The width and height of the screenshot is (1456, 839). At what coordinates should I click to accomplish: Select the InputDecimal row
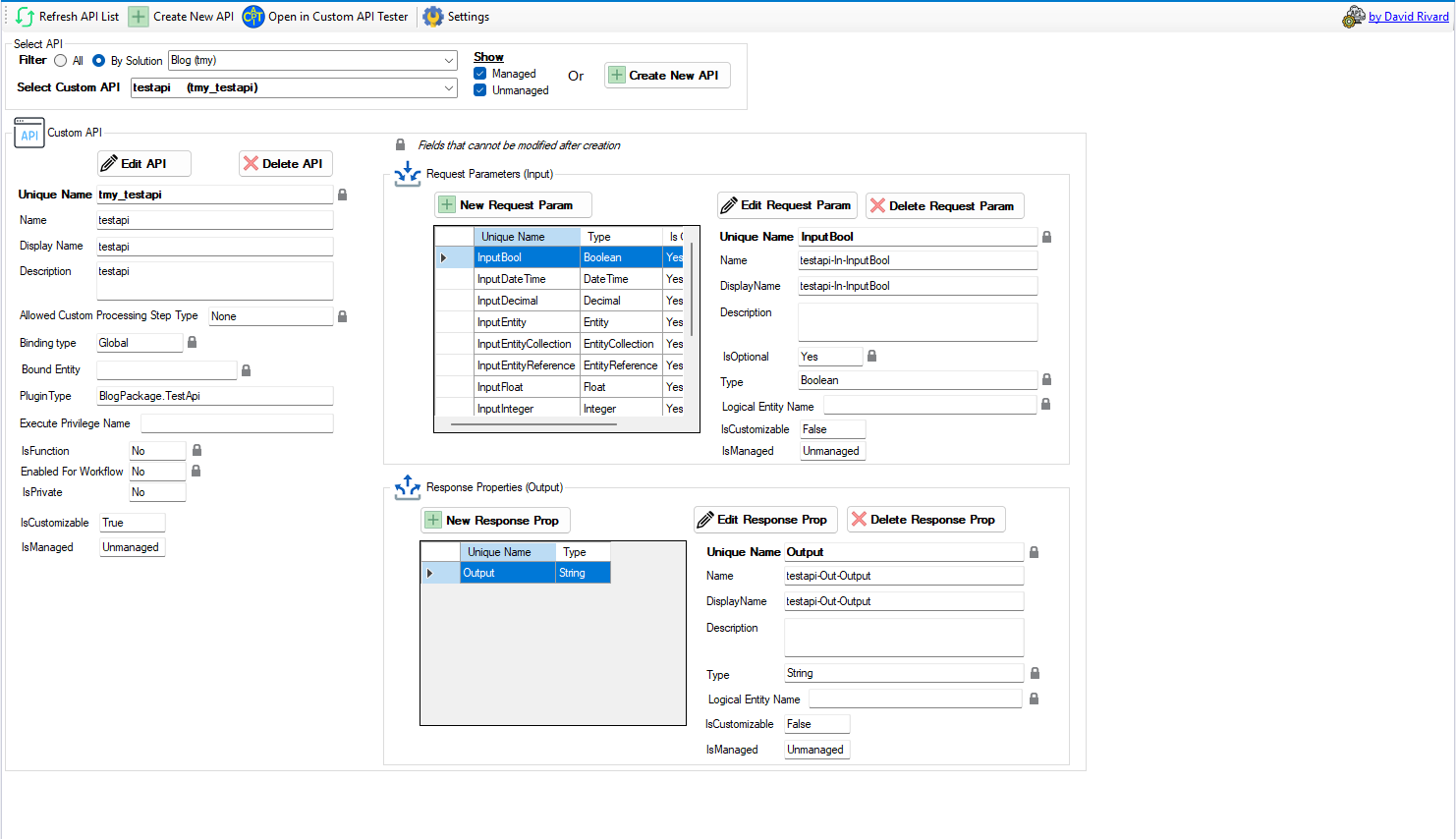(x=559, y=301)
